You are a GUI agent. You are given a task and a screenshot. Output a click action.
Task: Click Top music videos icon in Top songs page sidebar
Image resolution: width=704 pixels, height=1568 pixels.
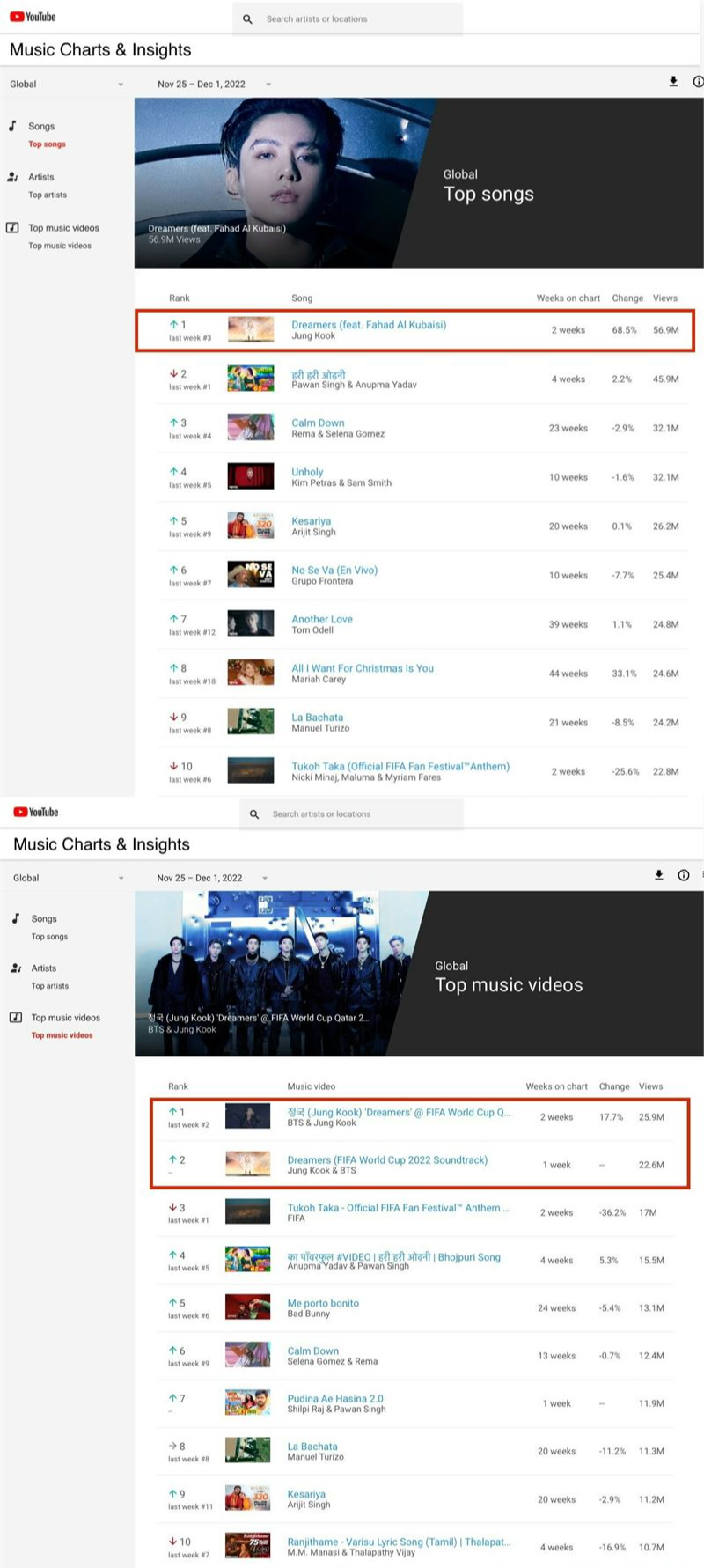click(13, 227)
